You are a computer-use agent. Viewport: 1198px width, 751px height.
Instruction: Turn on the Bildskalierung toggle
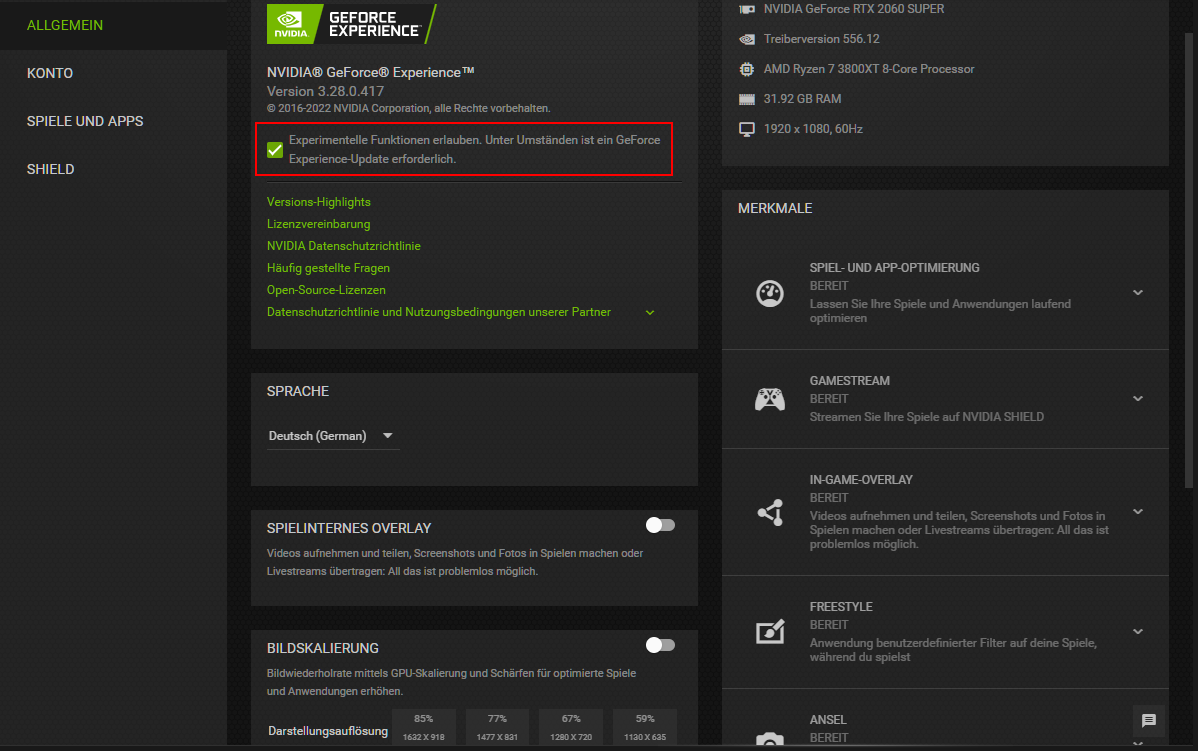coord(660,645)
